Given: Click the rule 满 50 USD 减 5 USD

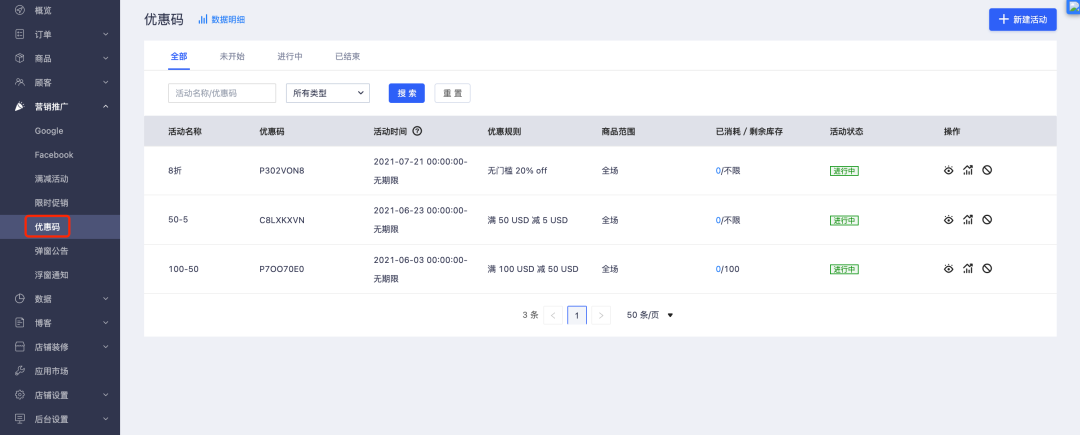Looking at the screenshot, I should click(x=528, y=220).
